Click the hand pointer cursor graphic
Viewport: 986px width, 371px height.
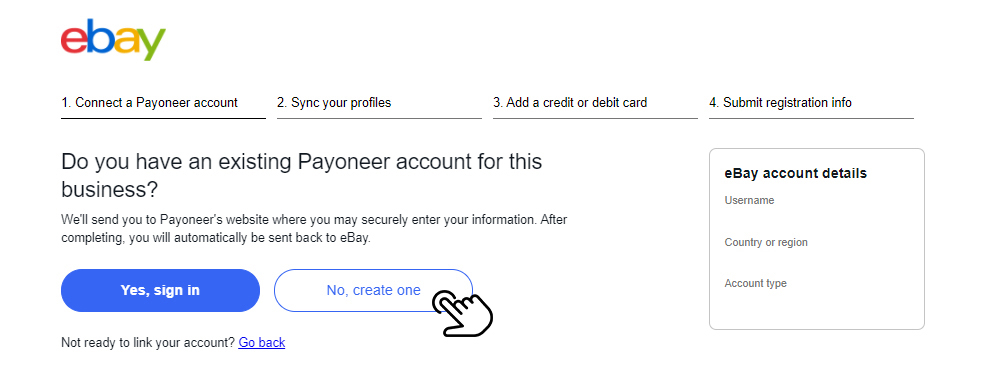[462, 313]
